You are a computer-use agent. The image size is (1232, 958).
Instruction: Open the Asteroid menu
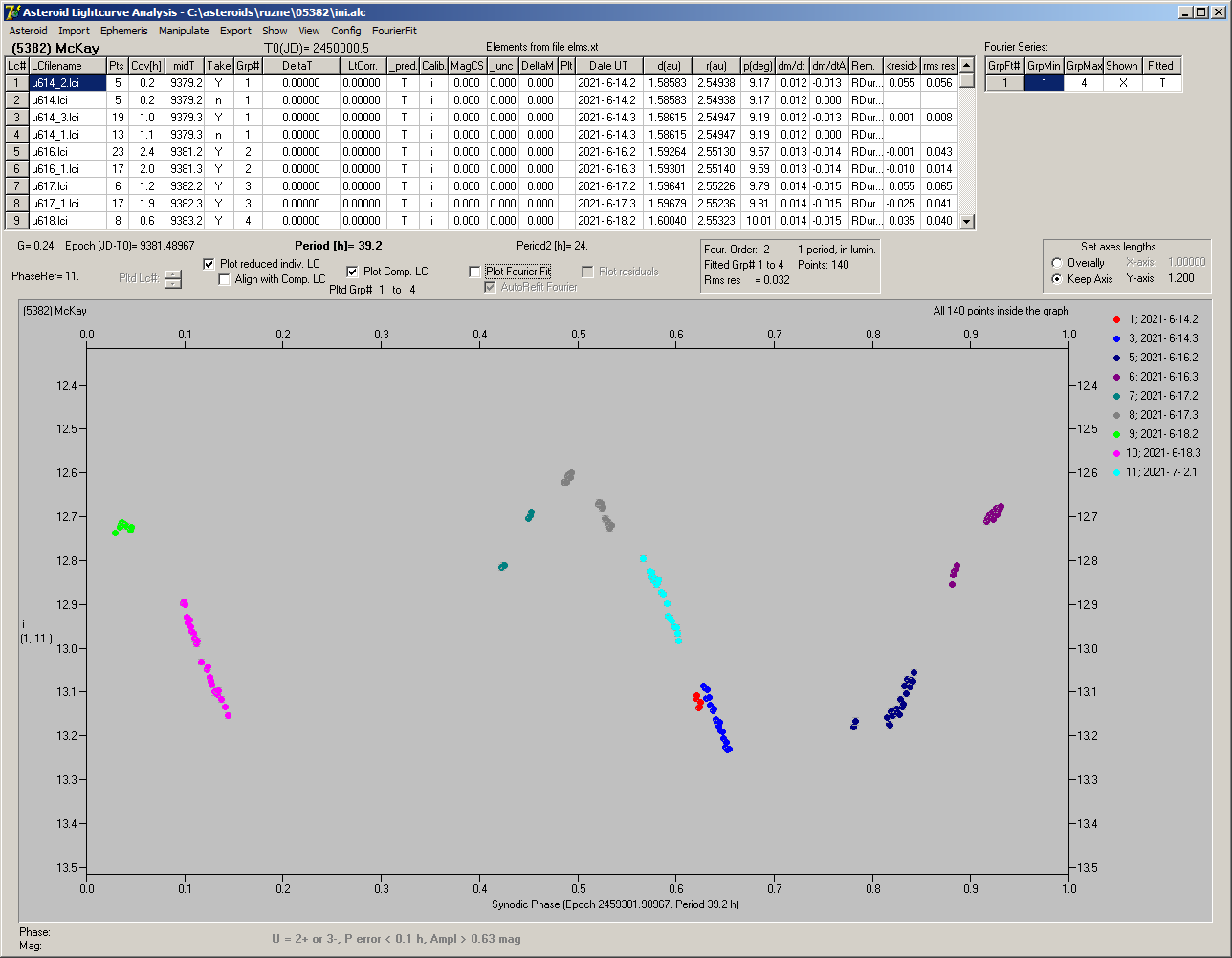pyautogui.click(x=28, y=31)
